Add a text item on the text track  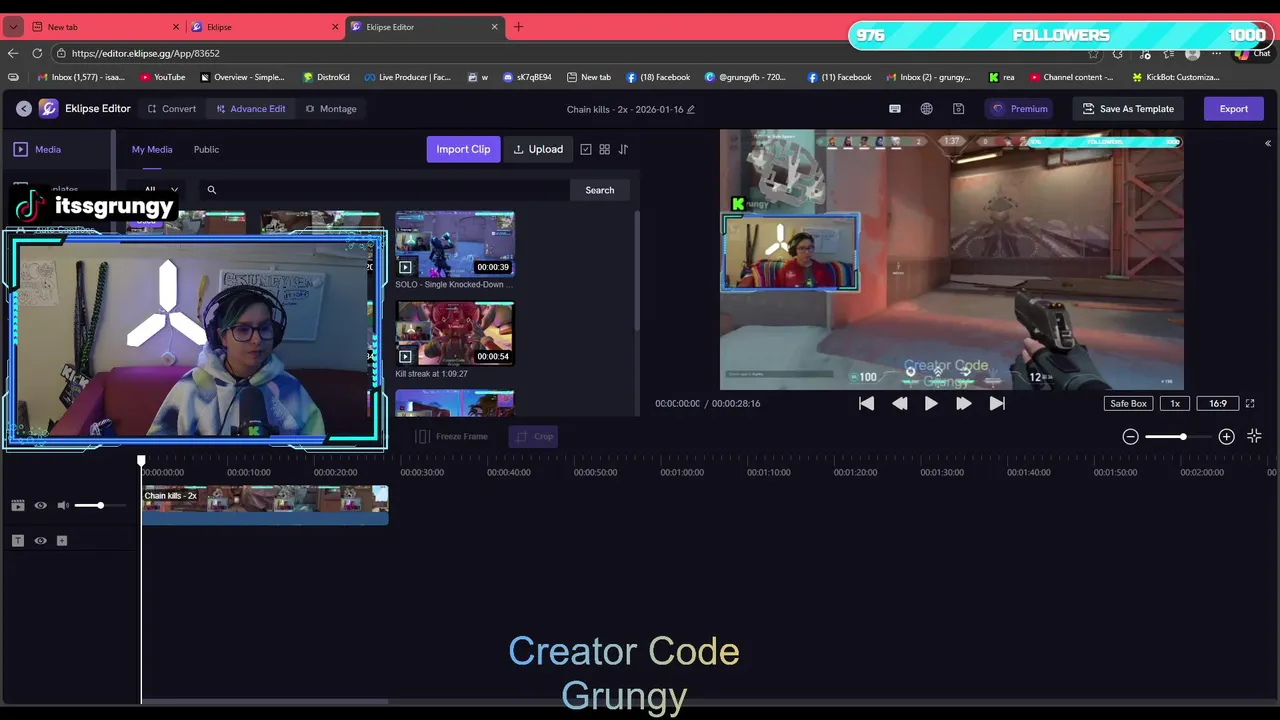click(62, 540)
